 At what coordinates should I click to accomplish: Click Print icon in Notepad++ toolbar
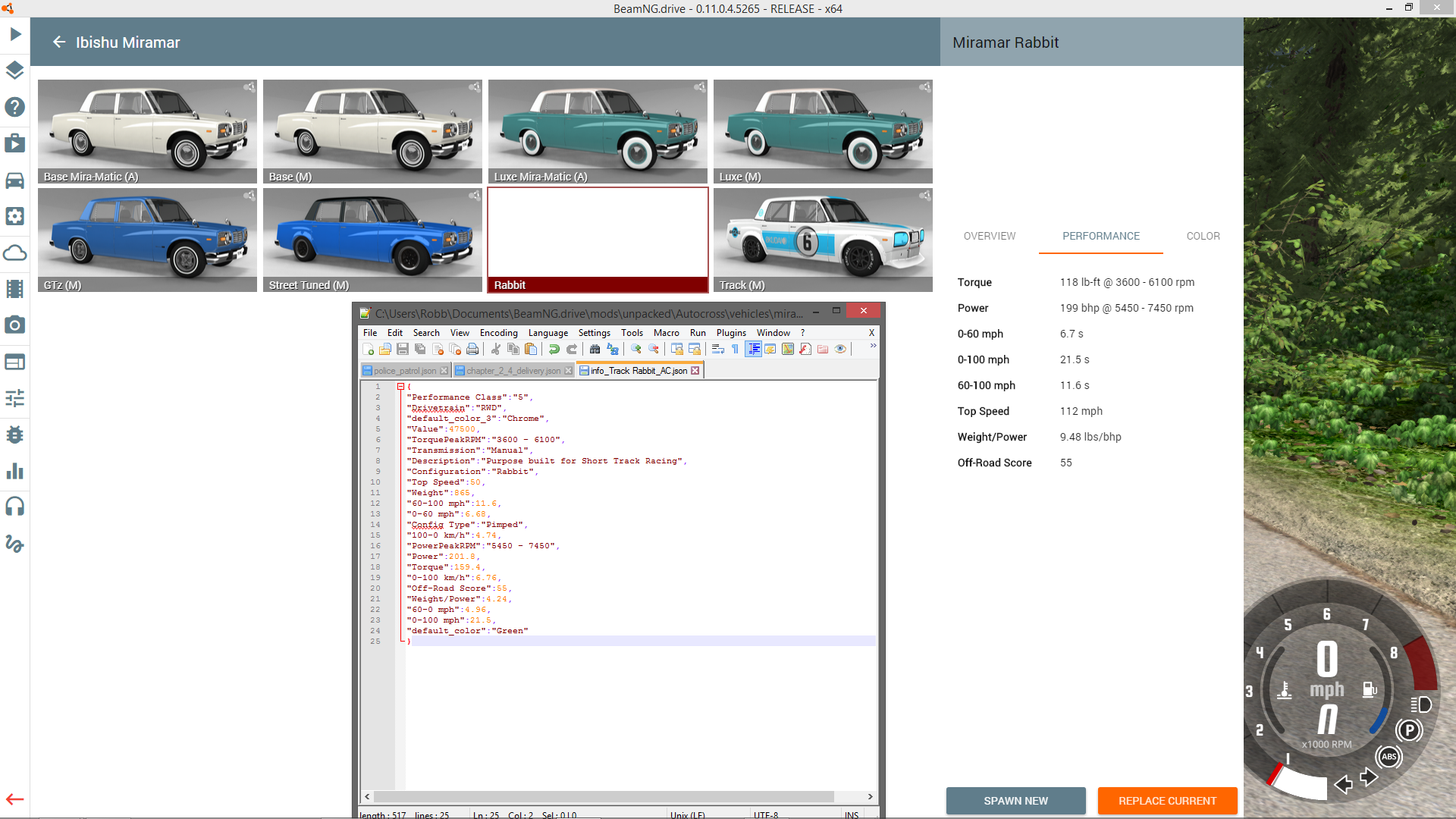[472, 349]
